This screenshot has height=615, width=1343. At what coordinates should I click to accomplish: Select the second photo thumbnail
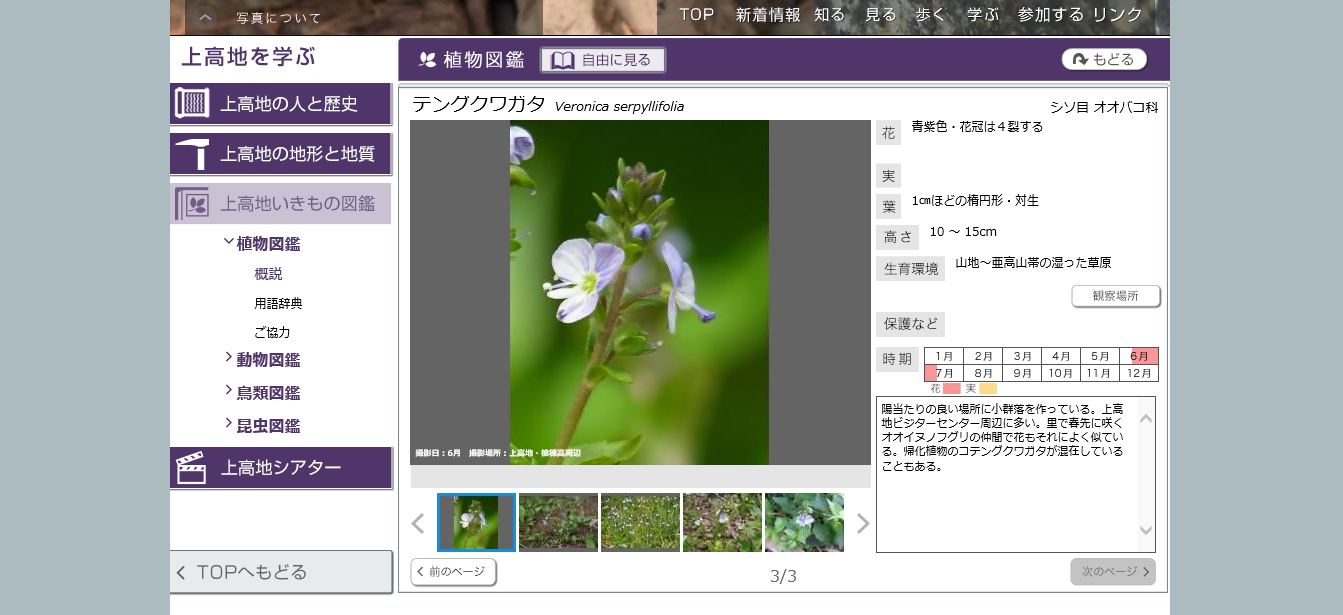click(x=558, y=522)
